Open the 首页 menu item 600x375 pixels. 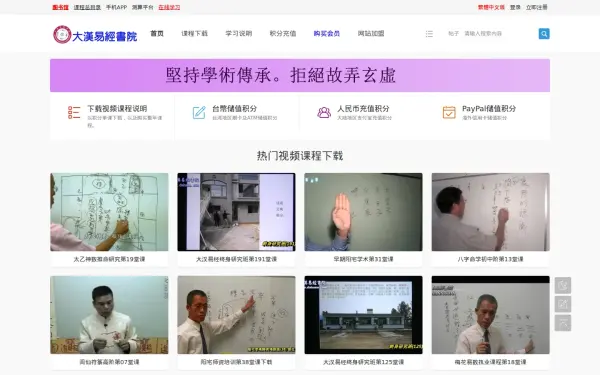click(x=157, y=34)
